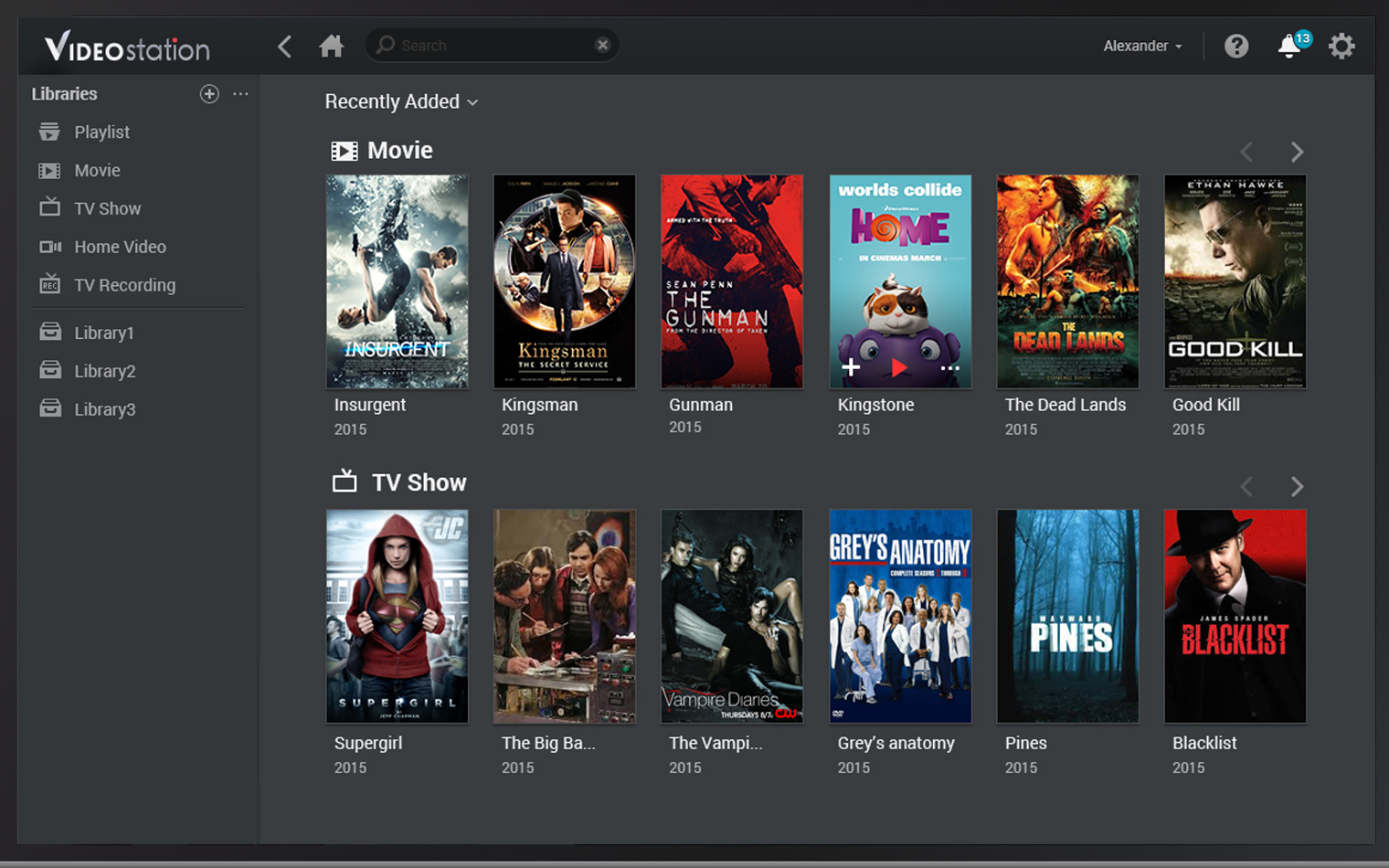1389x868 pixels.
Task: Clear the search box with X icon
Action: (x=602, y=45)
